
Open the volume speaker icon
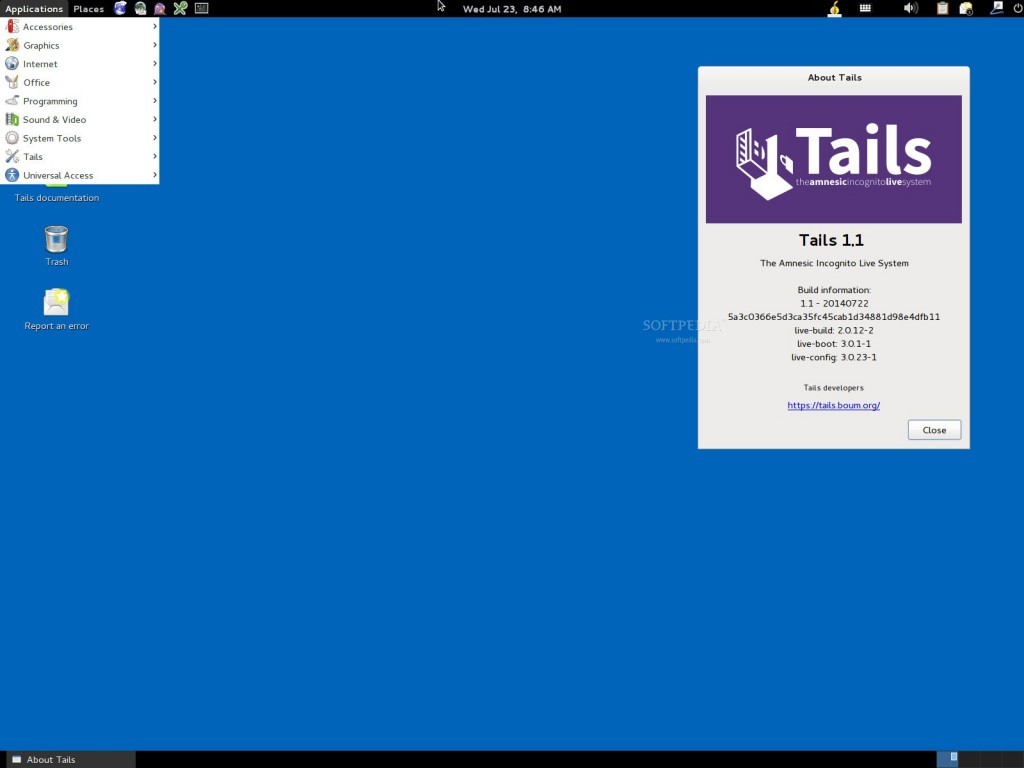[910, 9]
